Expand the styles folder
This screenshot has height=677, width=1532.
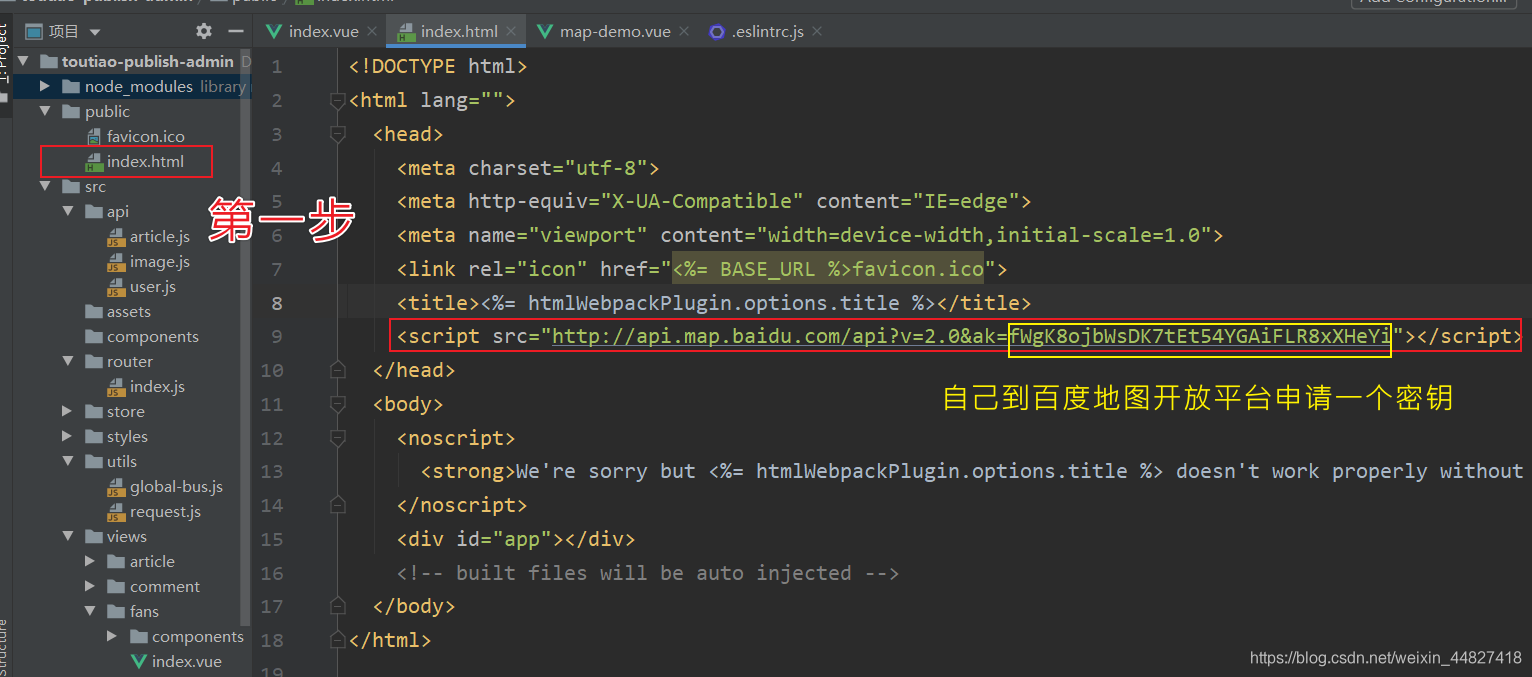[67, 436]
